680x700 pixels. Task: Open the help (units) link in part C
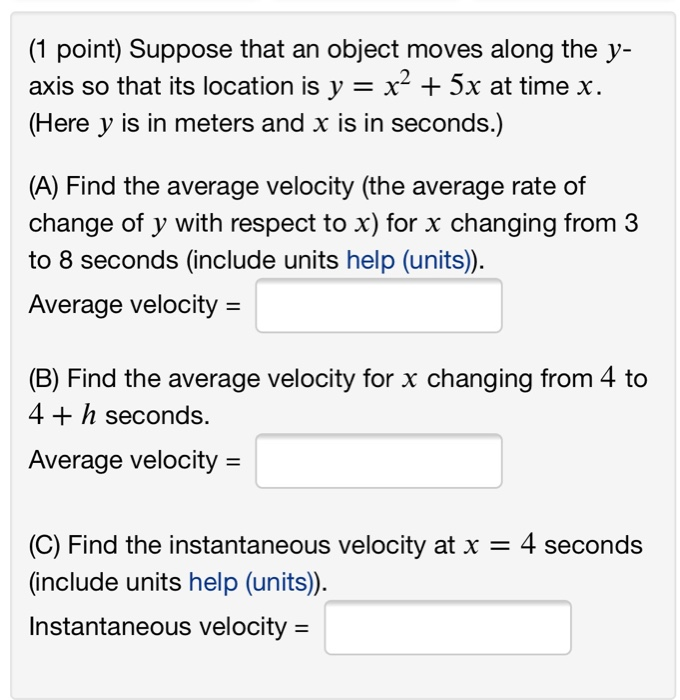pos(251,582)
